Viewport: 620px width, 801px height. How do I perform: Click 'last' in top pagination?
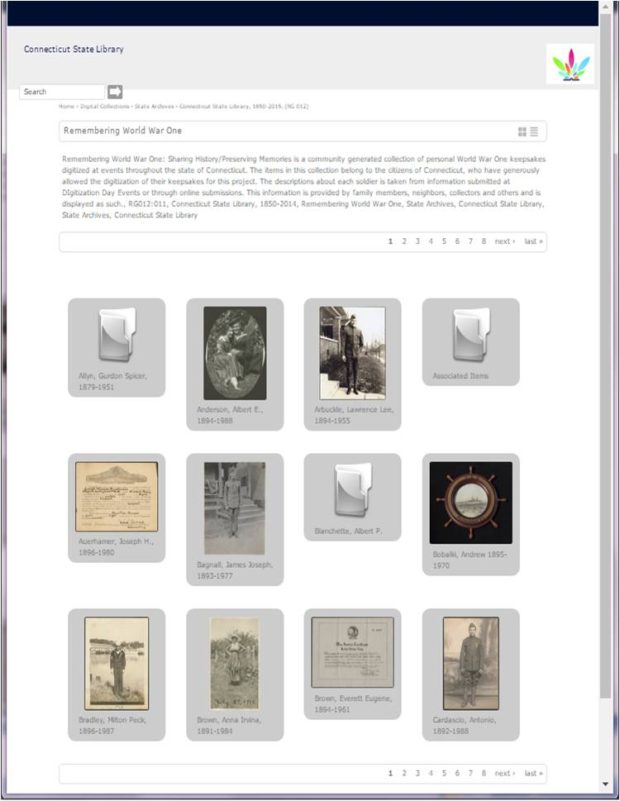point(533,241)
